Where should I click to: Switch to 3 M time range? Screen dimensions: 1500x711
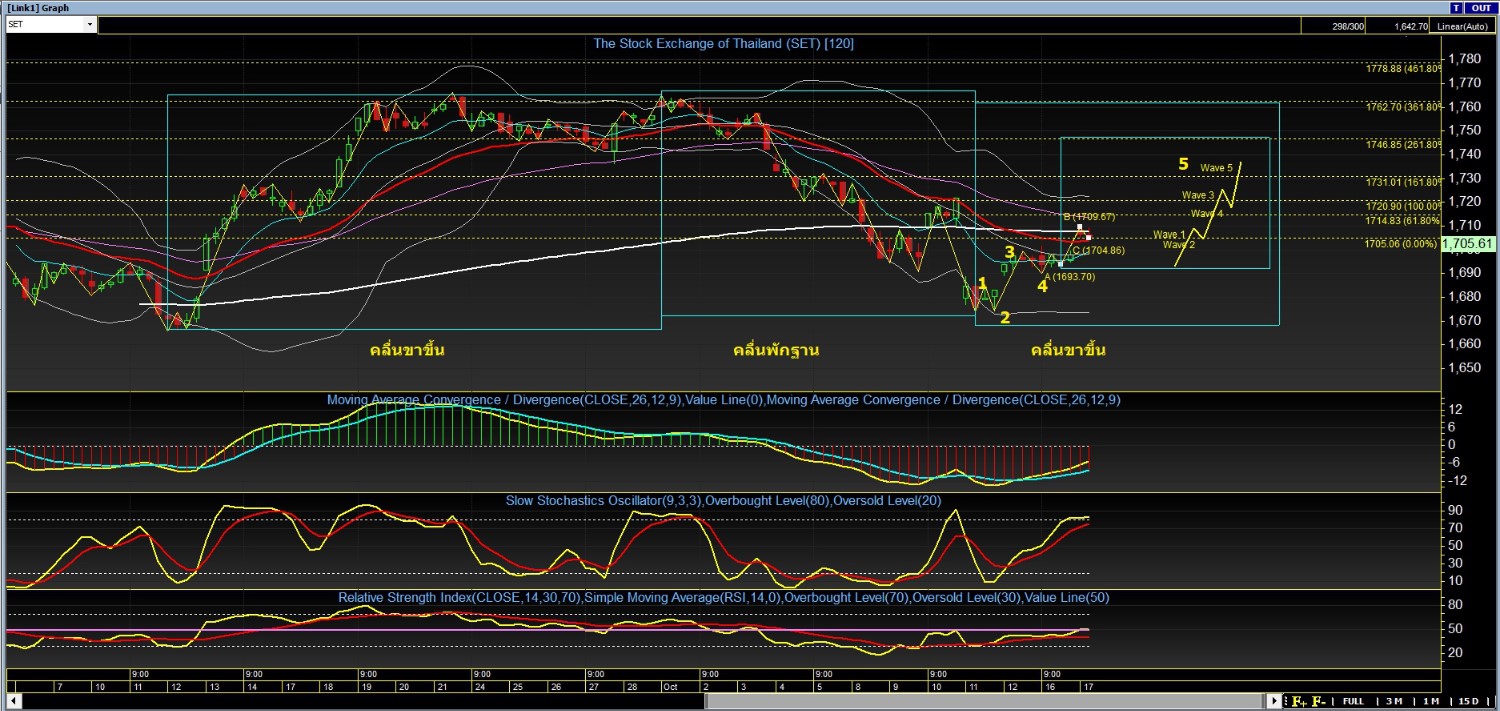click(1394, 701)
